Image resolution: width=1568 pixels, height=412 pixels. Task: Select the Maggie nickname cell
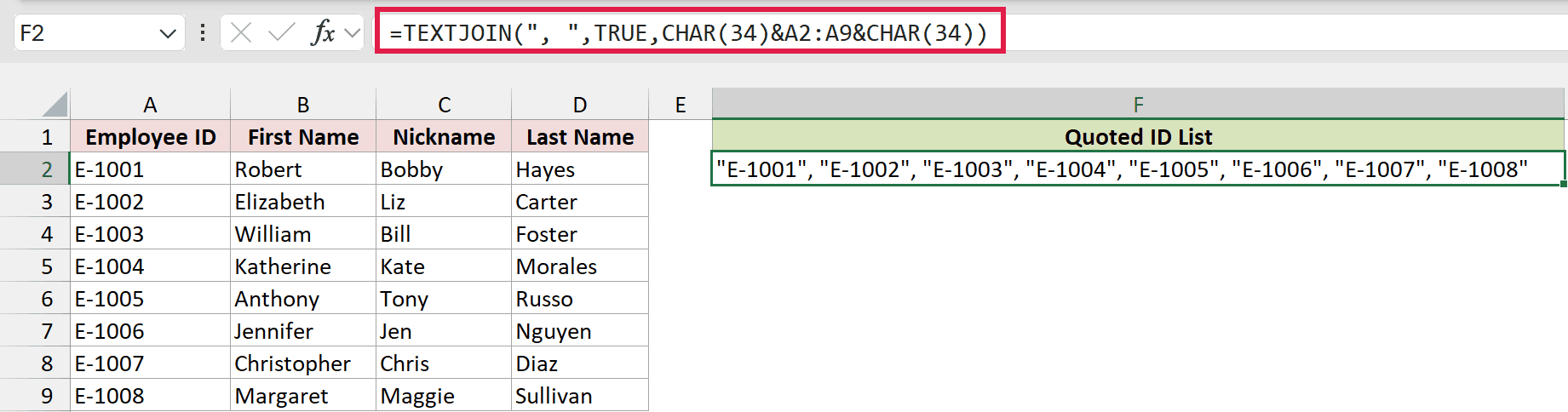click(x=444, y=396)
